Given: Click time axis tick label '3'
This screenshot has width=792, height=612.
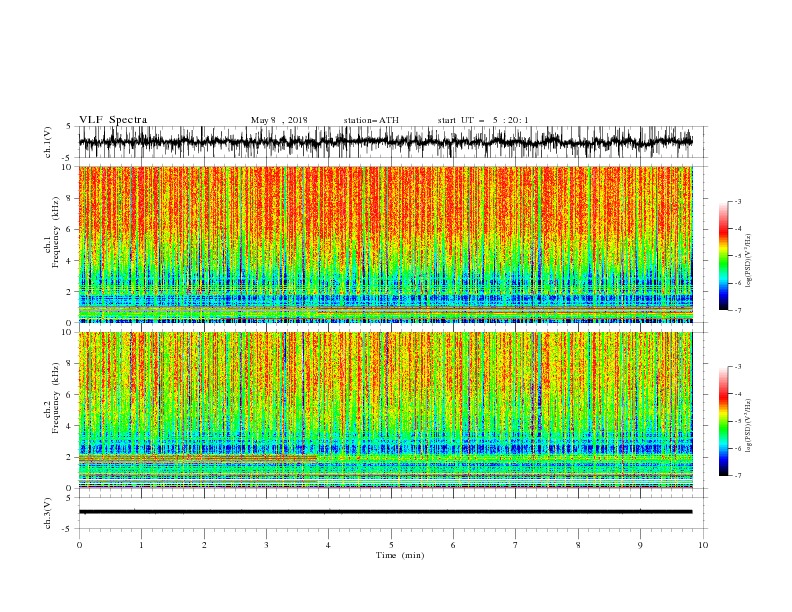Looking at the screenshot, I should pyautogui.click(x=266, y=545).
